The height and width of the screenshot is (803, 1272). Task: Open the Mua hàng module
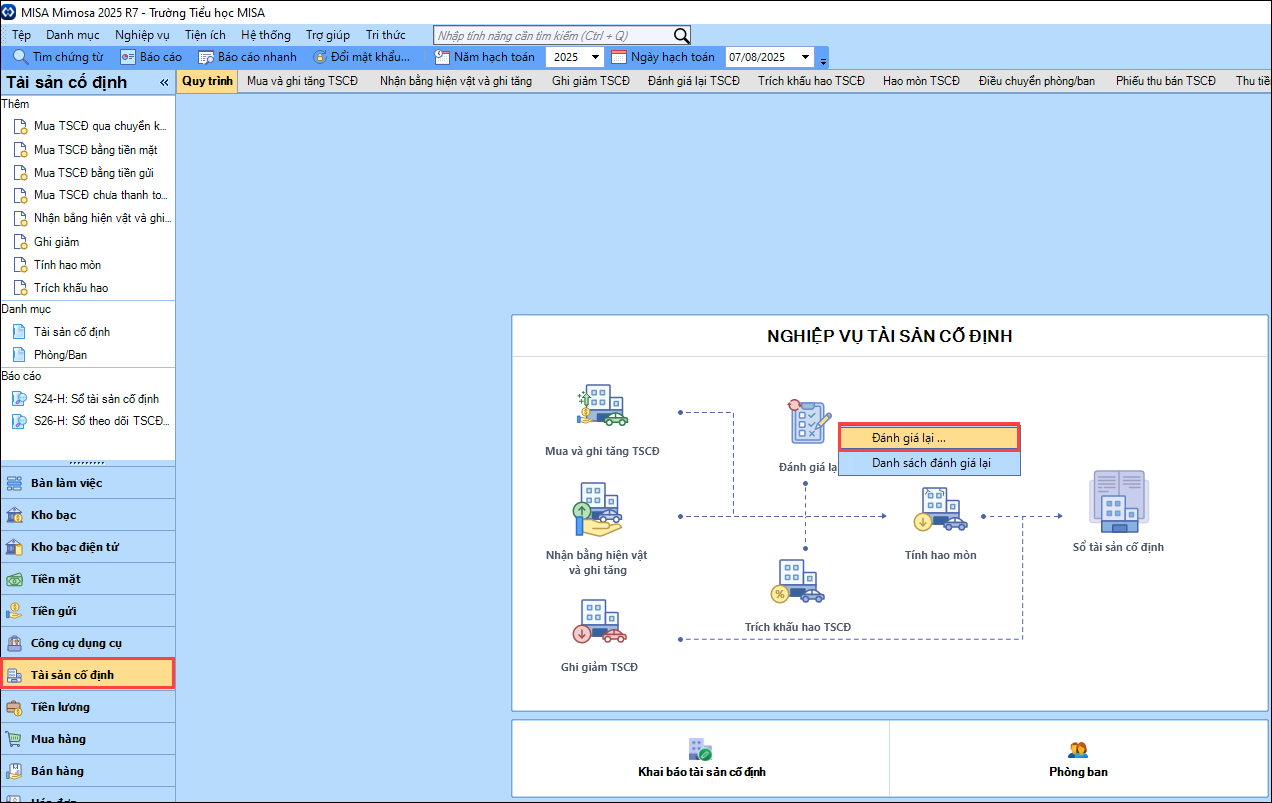coord(88,739)
